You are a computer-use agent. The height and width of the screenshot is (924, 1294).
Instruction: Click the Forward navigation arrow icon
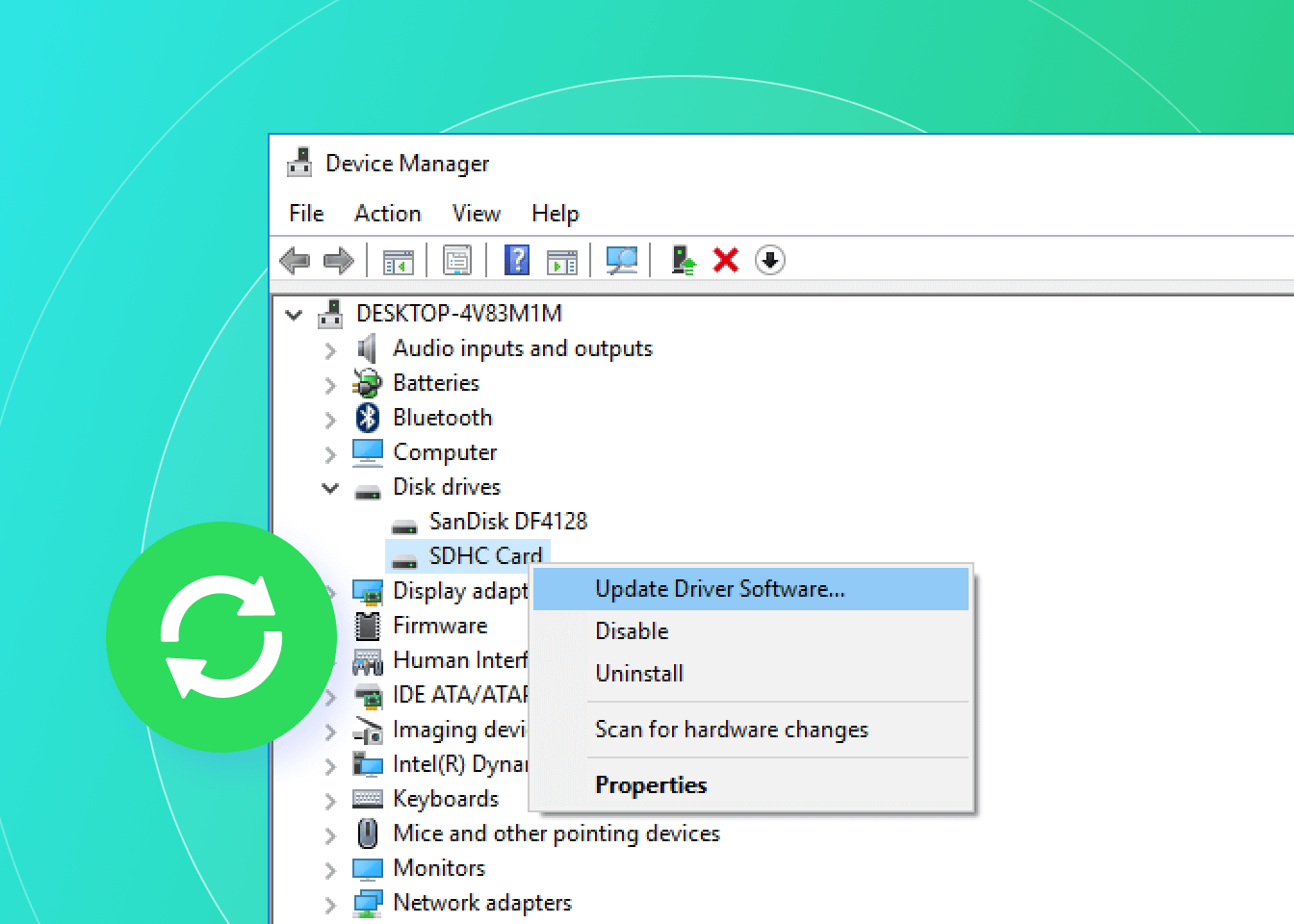tap(339, 260)
